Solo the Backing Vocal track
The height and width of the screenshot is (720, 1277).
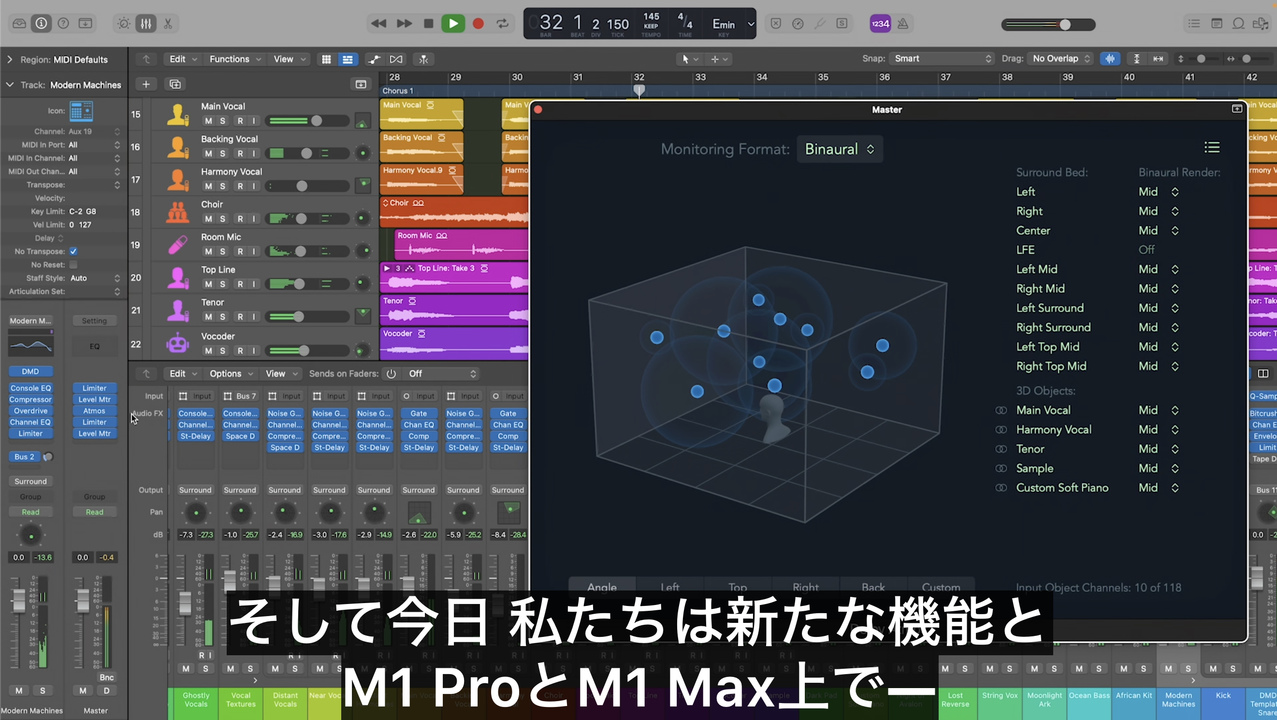pyautogui.click(x=224, y=153)
